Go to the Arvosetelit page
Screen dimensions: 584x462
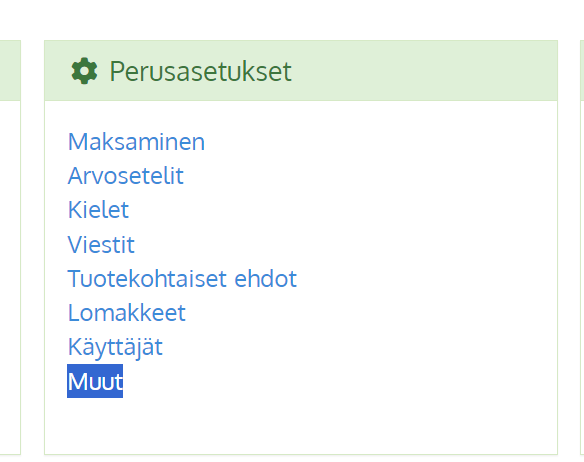(126, 176)
